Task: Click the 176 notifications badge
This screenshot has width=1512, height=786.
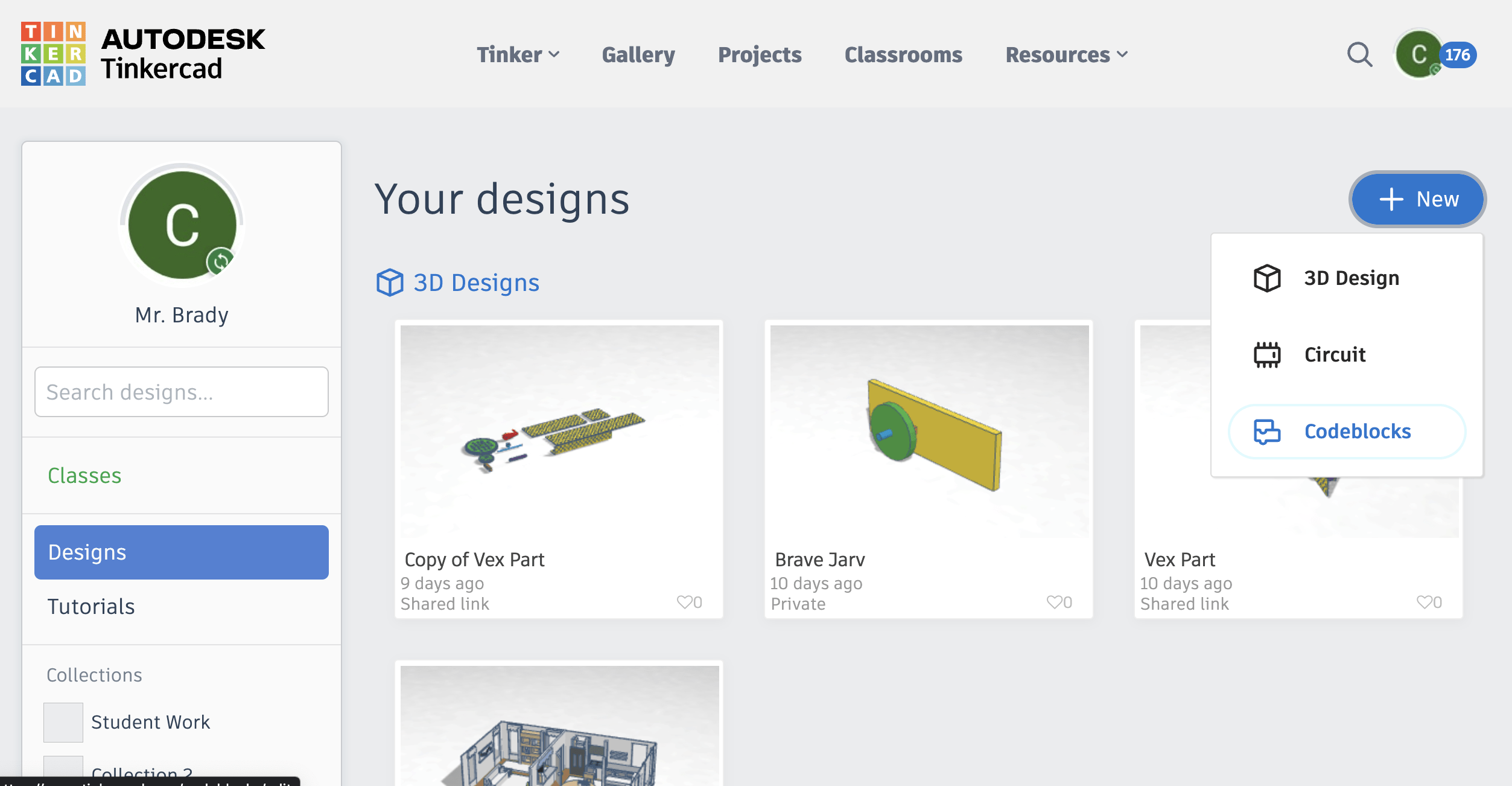Action: (x=1458, y=55)
